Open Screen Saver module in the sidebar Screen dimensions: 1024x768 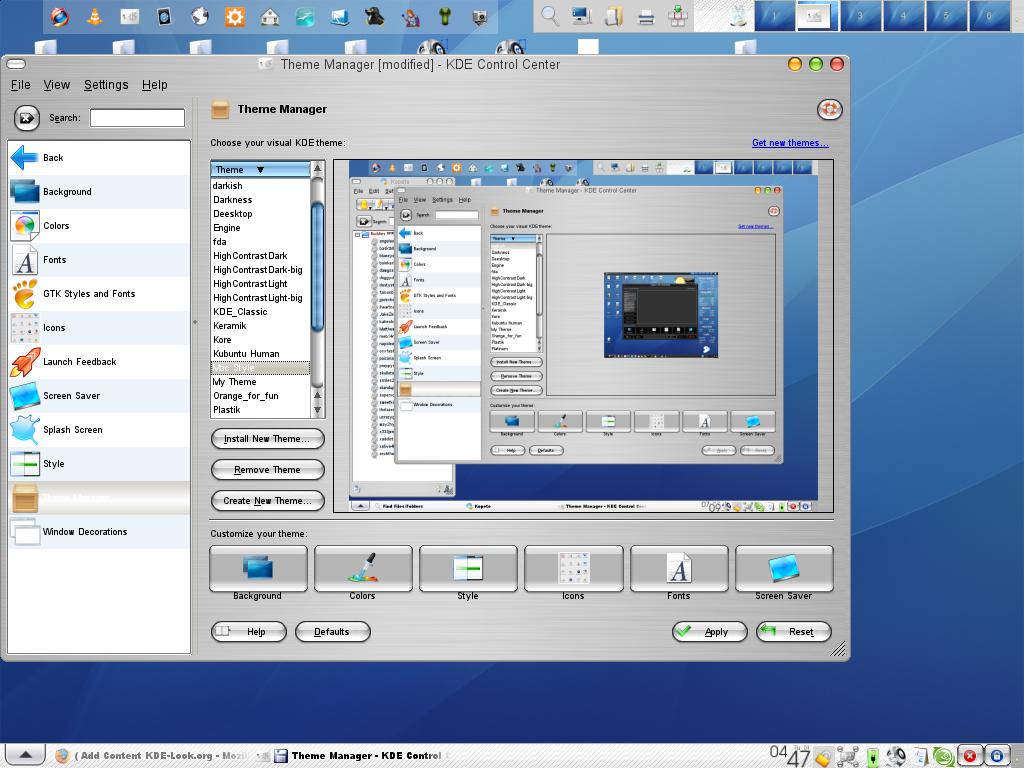pos(99,396)
